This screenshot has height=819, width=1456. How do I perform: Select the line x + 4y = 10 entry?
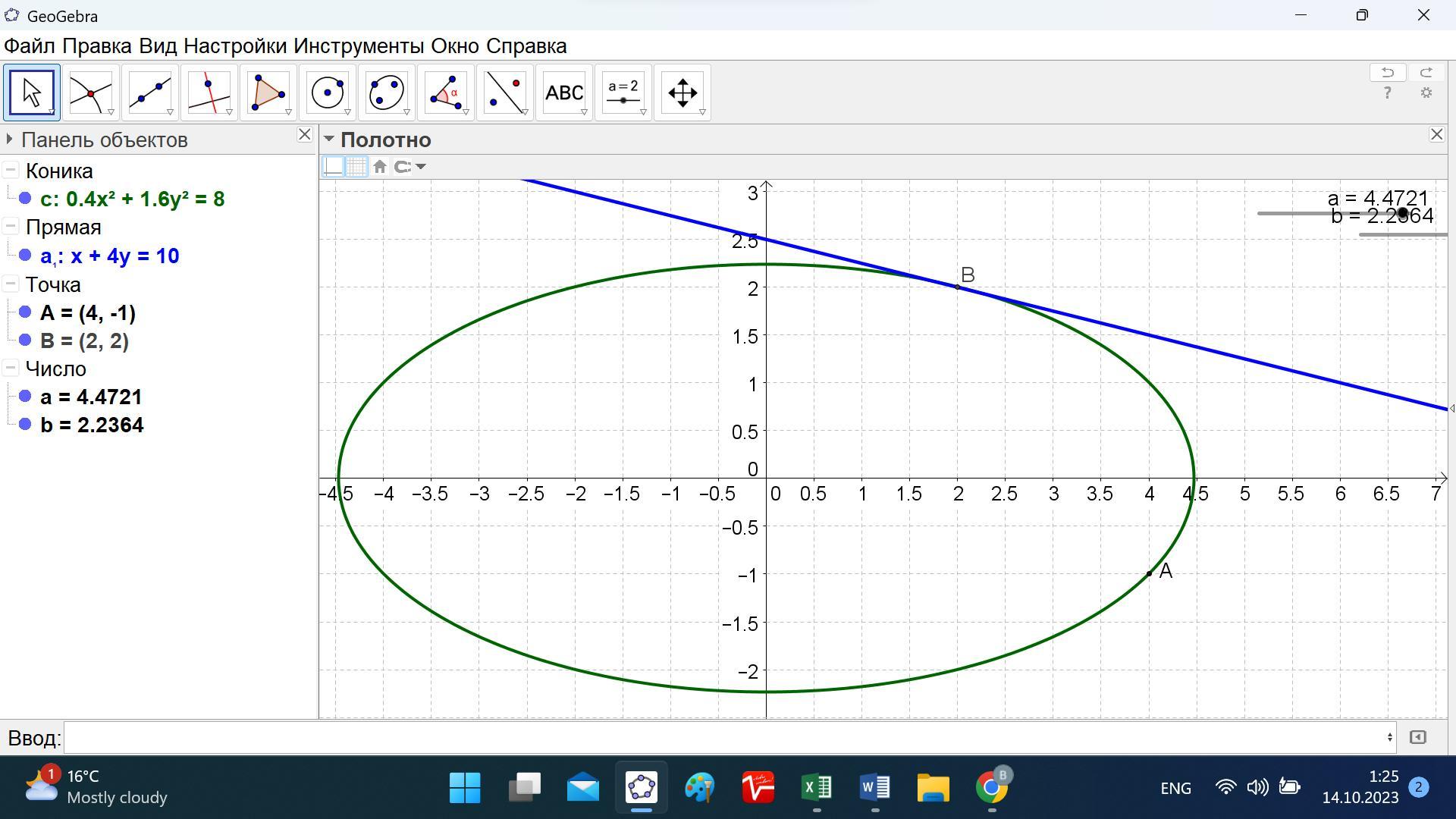pos(110,256)
